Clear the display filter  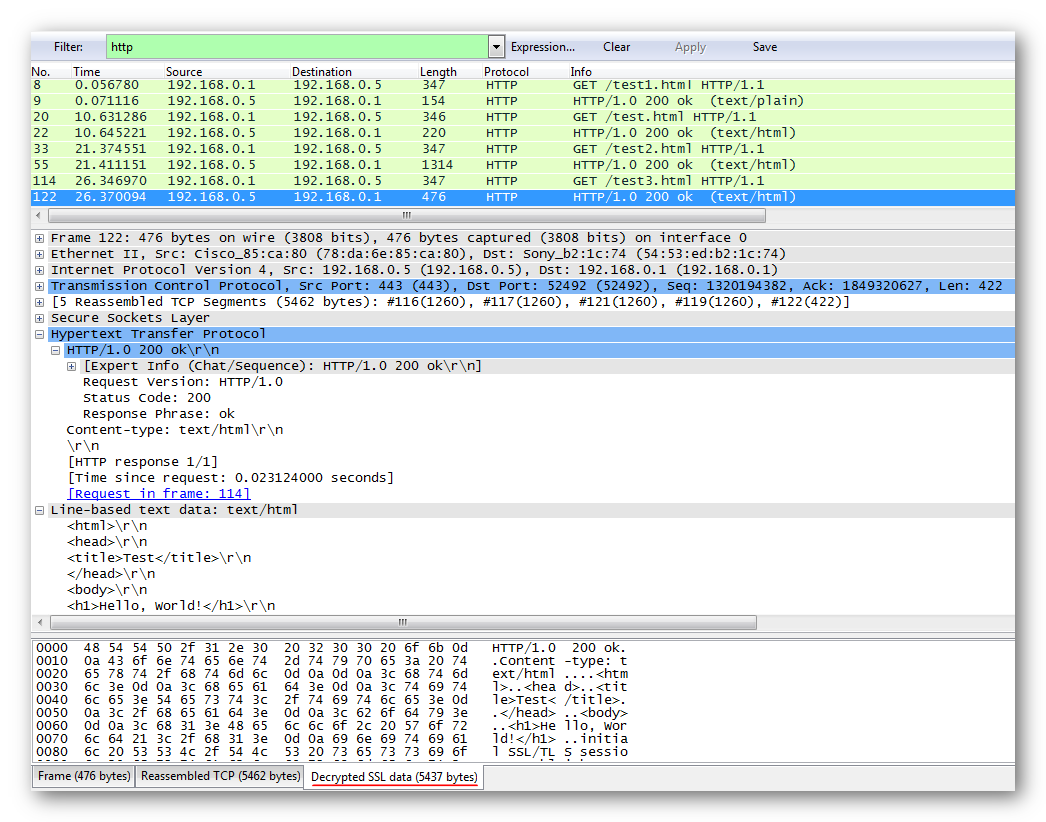[616, 47]
